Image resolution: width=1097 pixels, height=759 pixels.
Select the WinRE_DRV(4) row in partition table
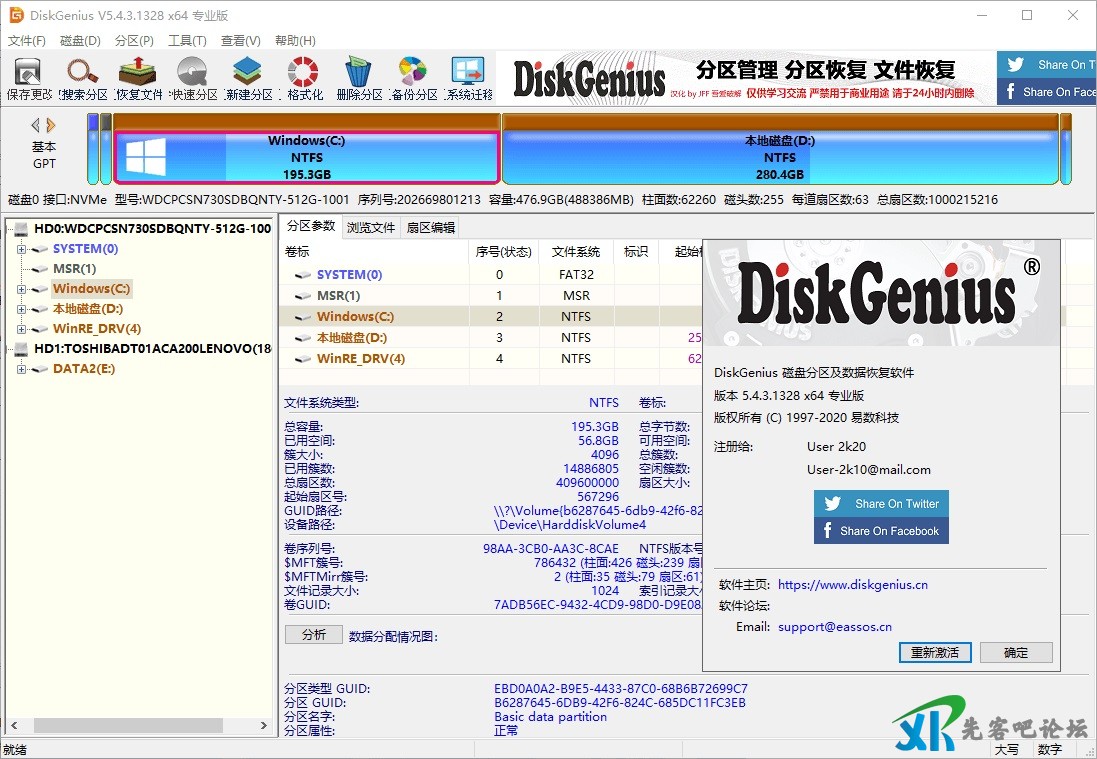click(x=360, y=359)
